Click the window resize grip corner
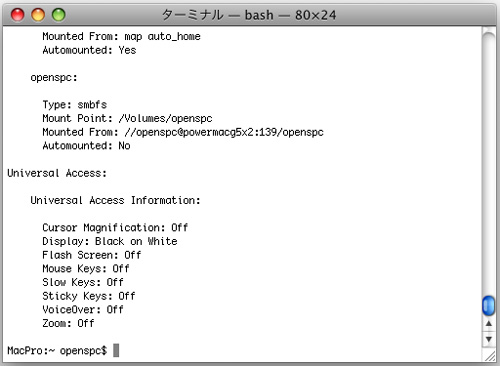Viewport: 500px width, 366px height. pos(490,355)
